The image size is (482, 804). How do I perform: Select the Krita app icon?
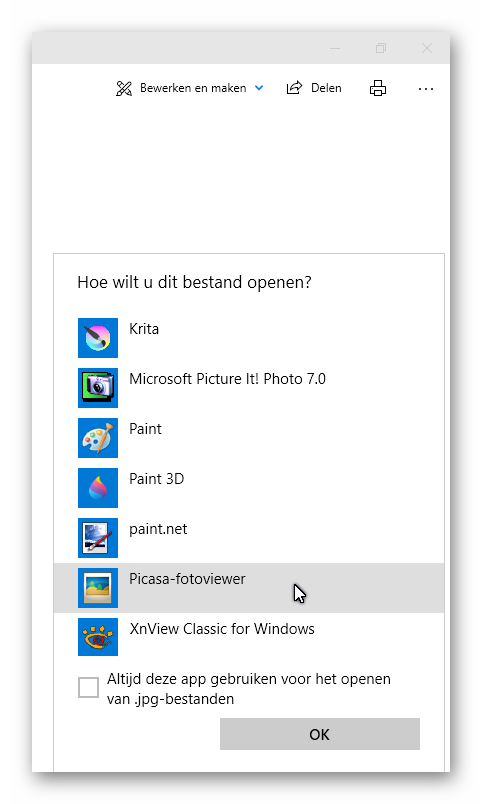[98, 338]
